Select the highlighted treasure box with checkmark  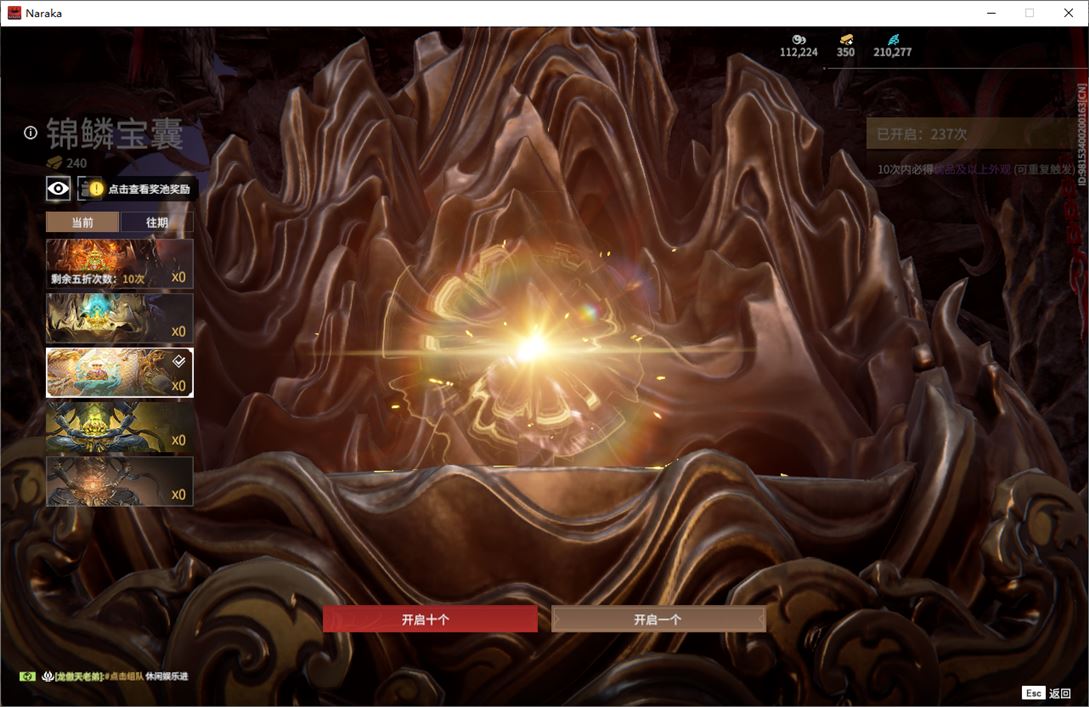coord(119,372)
